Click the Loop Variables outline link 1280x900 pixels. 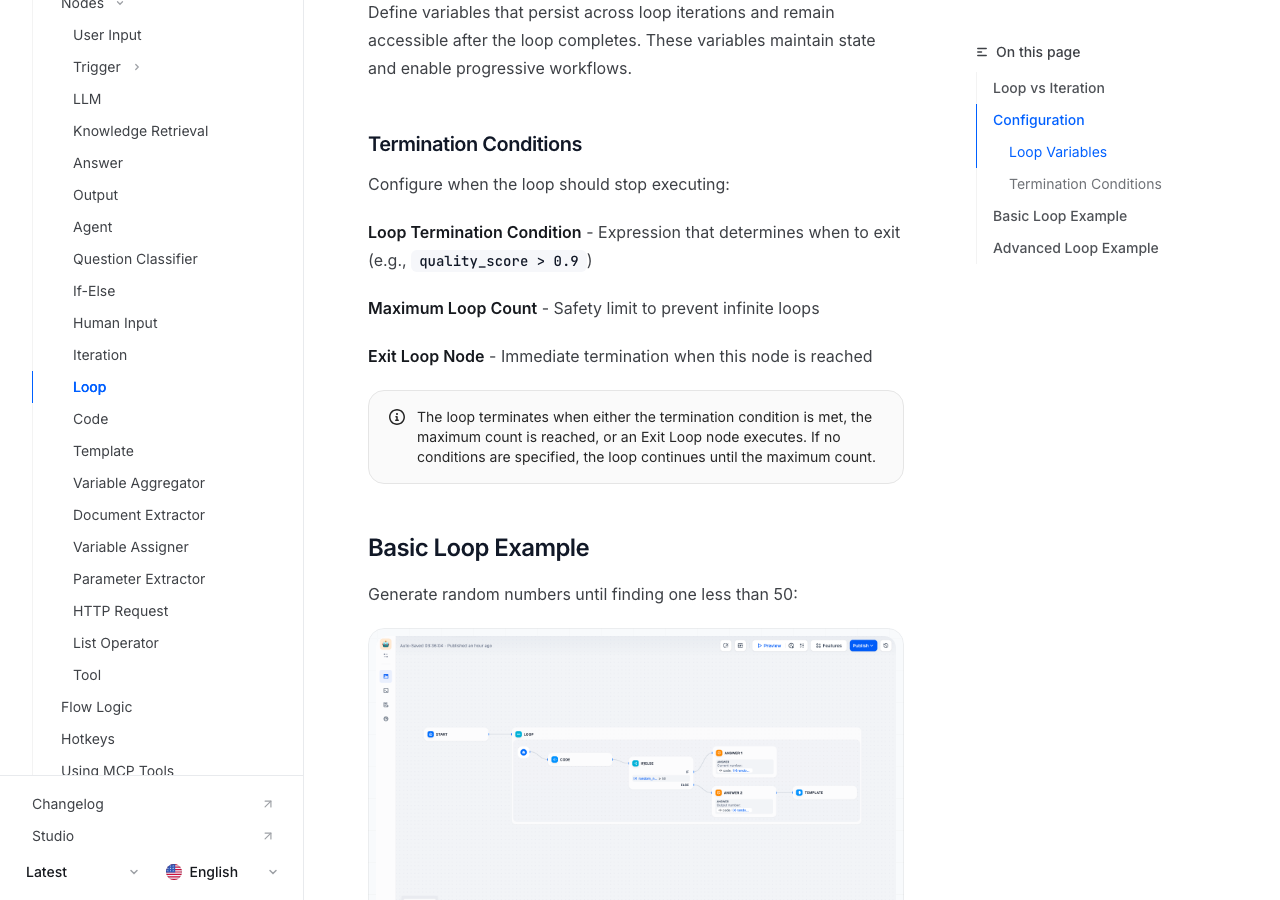click(1057, 152)
